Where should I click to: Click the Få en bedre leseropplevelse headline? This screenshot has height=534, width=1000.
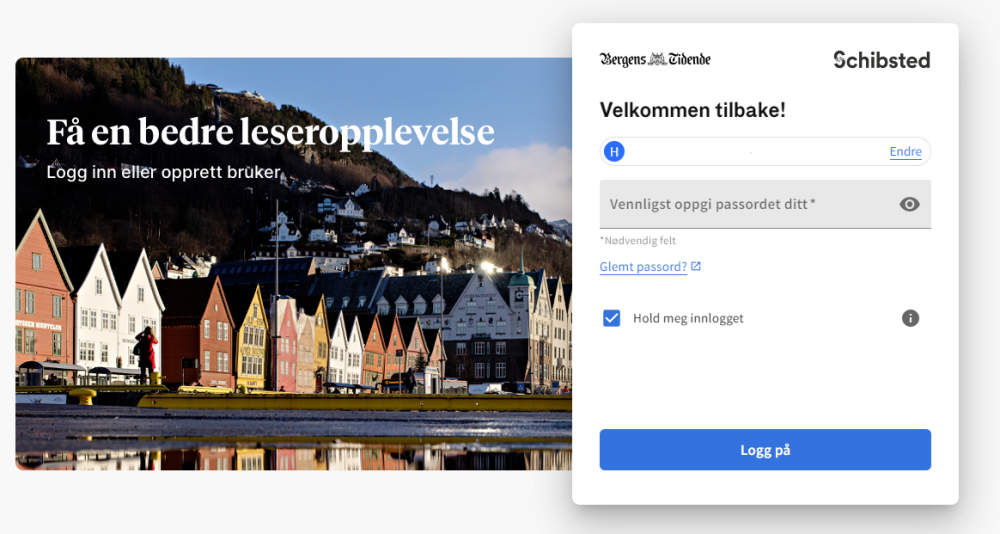pyautogui.click(x=270, y=133)
